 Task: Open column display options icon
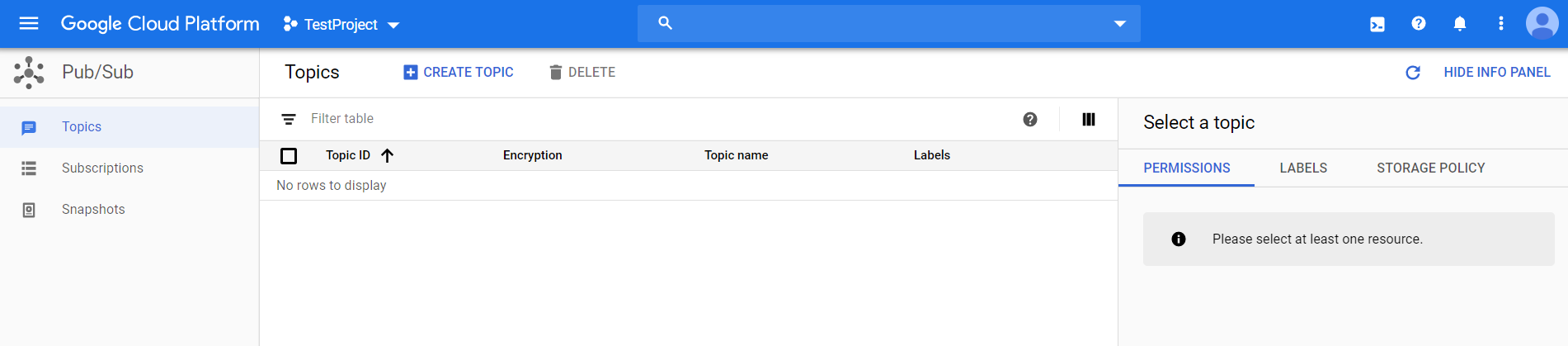click(x=1089, y=120)
